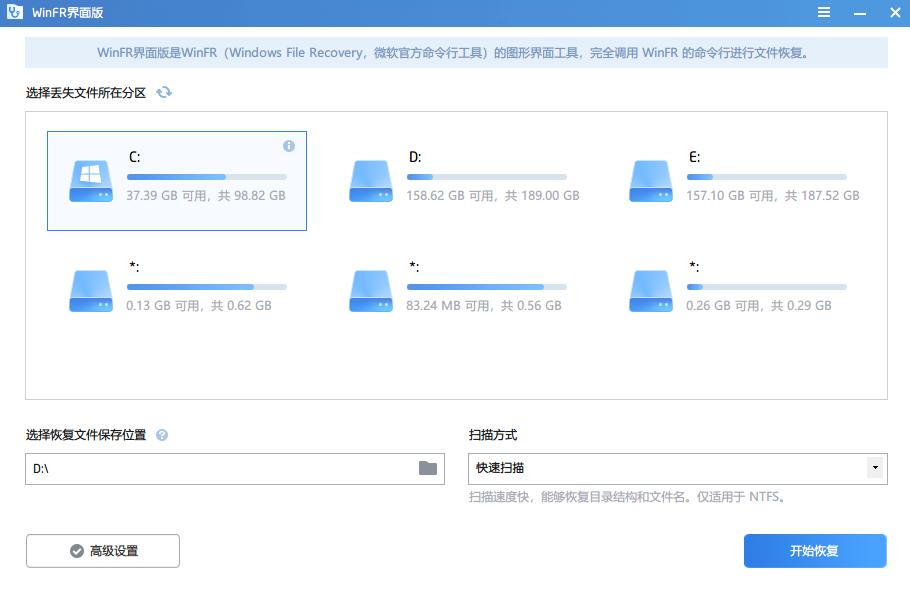Show info for the C: drive
Image resolution: width=910 pixels, height=593 pixels.
click(x=288, y=146)
